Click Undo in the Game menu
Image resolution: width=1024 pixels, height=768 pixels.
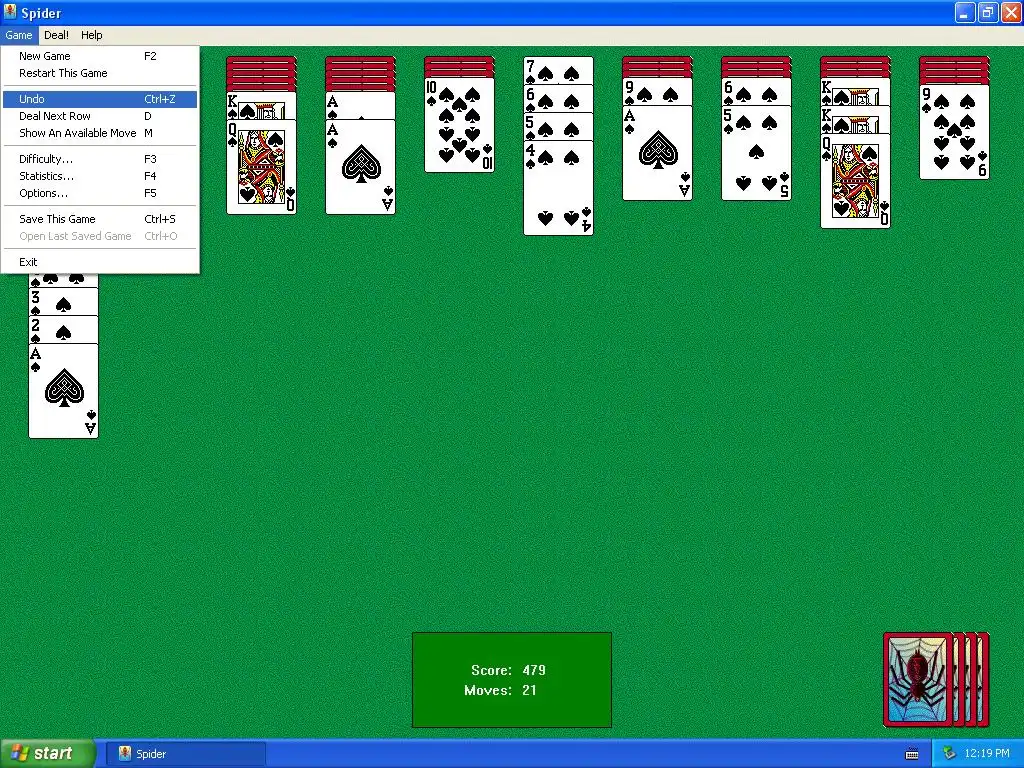(x=99, y=99)
